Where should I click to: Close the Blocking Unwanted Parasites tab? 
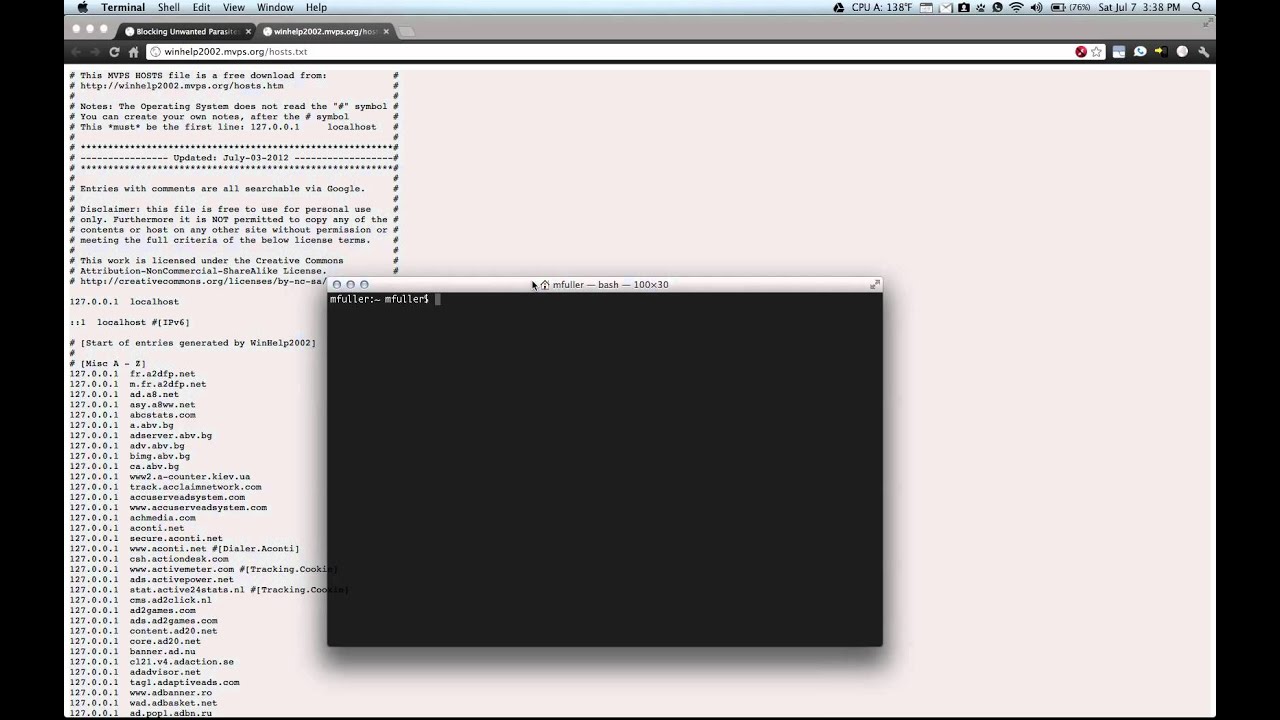pos(249,31)
